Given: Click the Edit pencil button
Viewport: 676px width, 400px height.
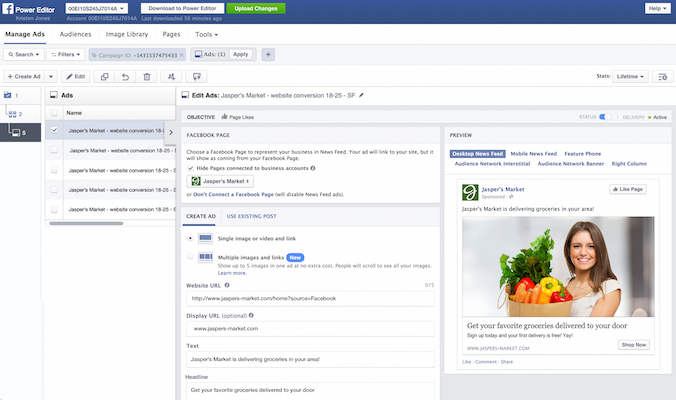Looking at the screenshot, I should click(75, 77).
